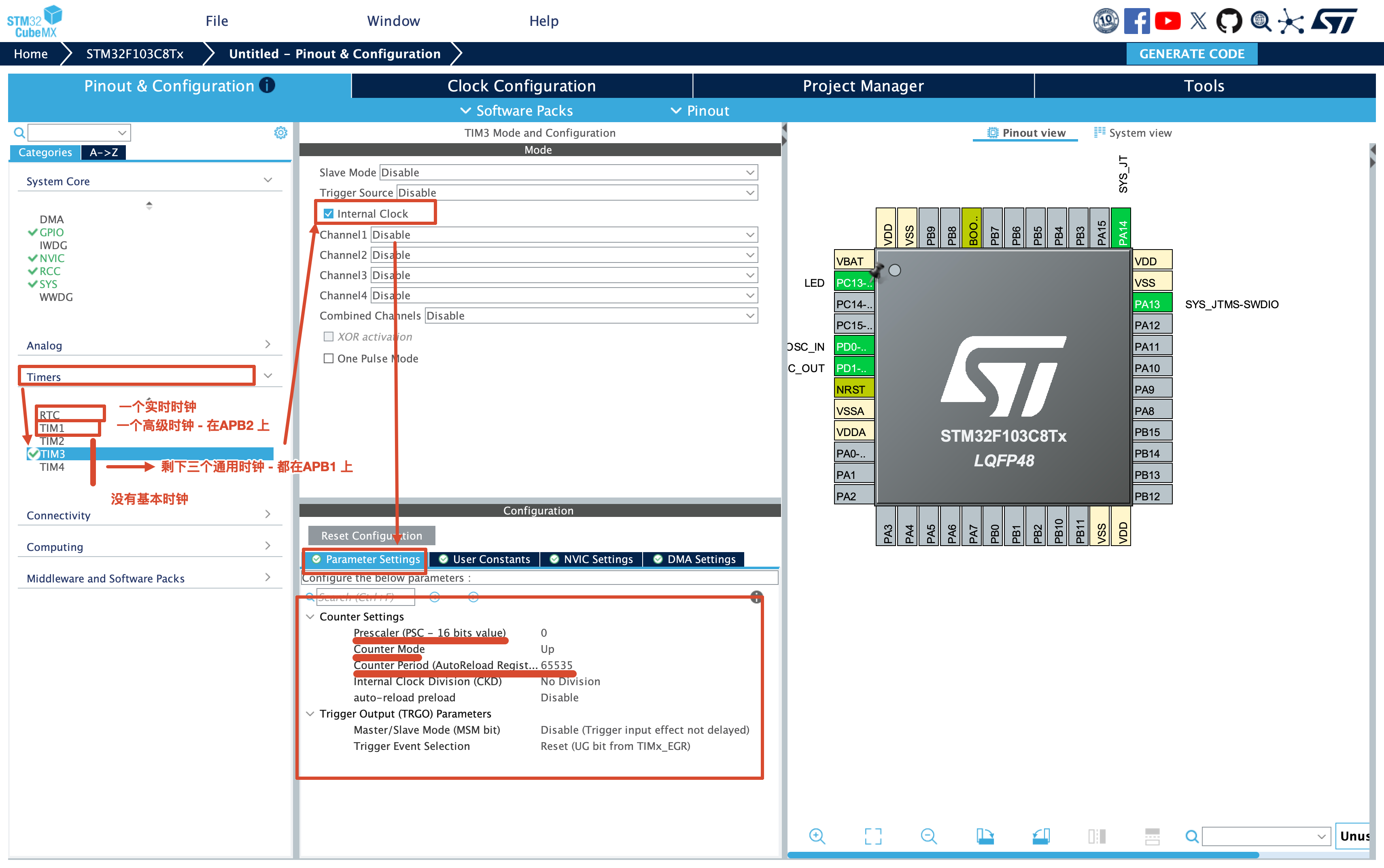Expand the Analog category
Viewport: 1384px width, 868px height.
pos(149,345)
